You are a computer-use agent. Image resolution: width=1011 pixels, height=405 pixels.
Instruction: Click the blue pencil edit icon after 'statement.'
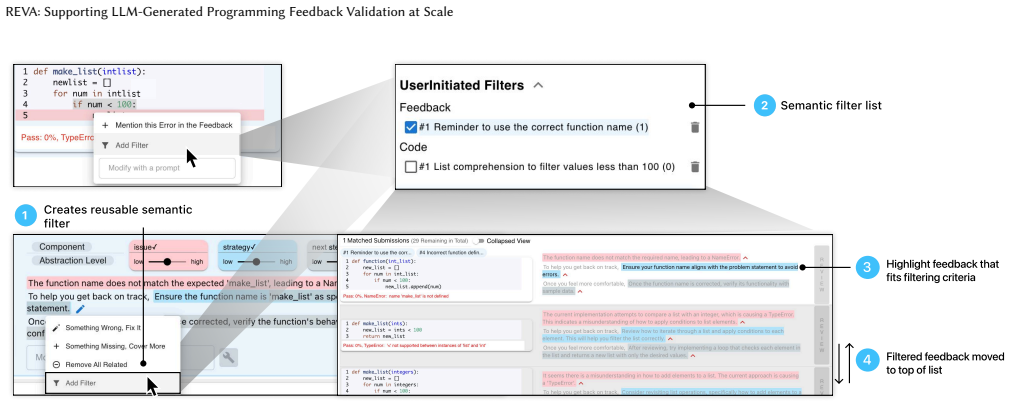click(x=81, y=309)
